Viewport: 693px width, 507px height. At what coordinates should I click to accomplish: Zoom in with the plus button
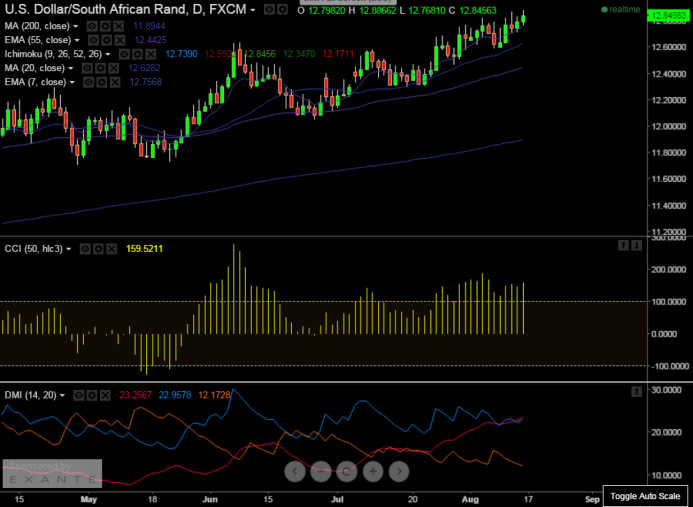point(373,471)
